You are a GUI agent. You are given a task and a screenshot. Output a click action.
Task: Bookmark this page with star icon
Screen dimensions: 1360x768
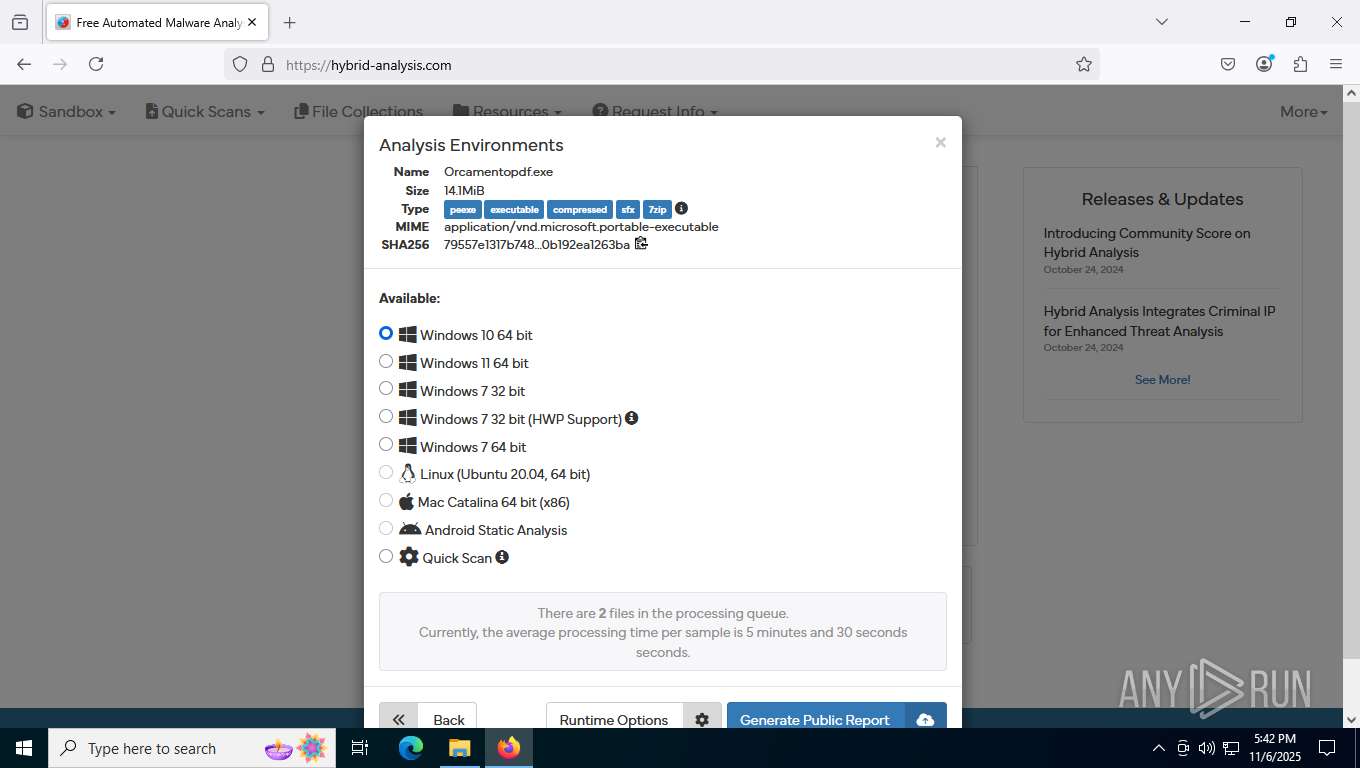tap(1084, 64)
